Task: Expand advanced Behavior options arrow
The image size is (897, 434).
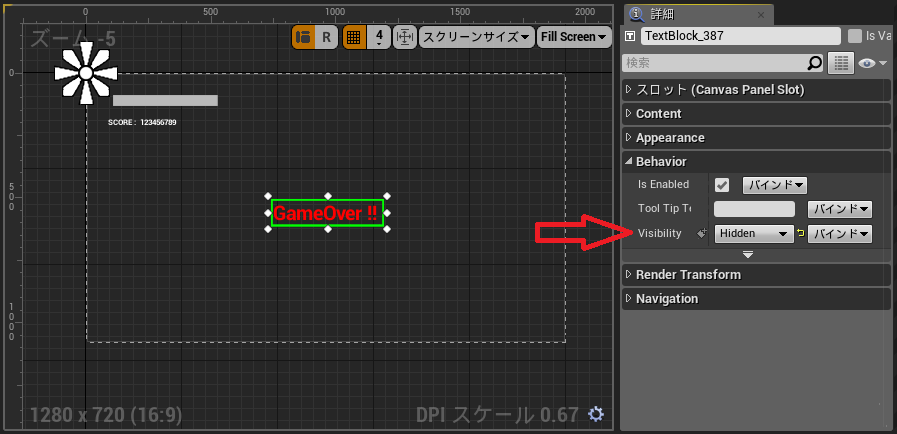Action: tap(748, 254)
